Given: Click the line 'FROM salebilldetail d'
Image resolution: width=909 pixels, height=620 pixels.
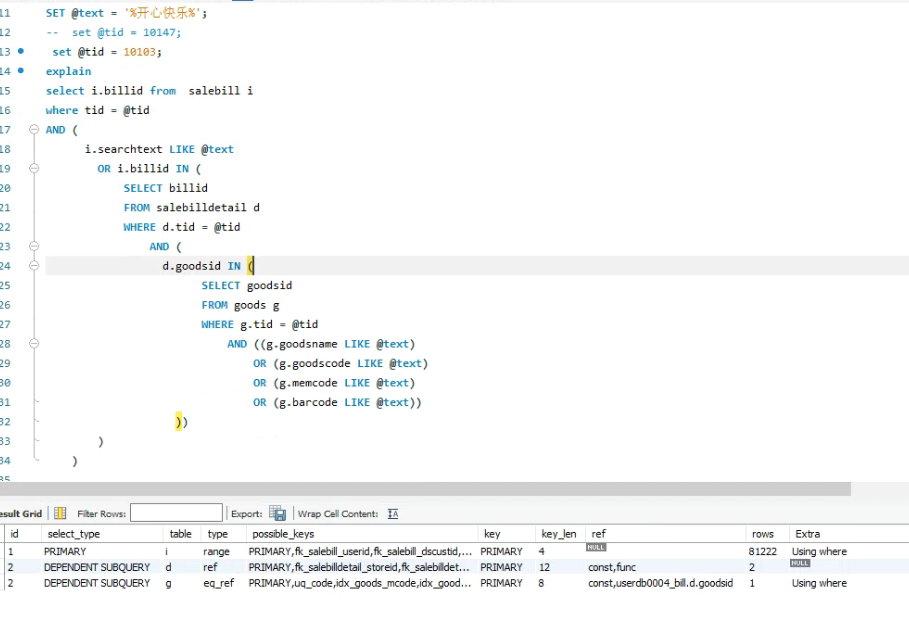Looking at the screenshot, I should (x=191, y=208).
